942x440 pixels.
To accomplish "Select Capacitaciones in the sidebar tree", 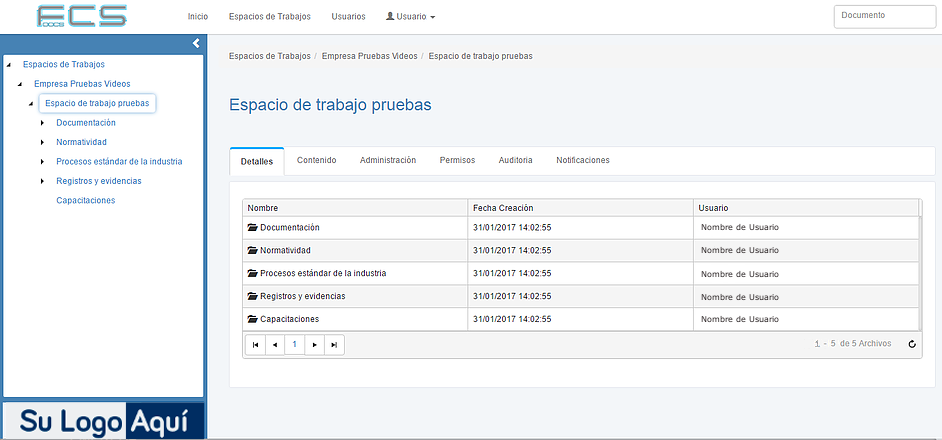I will point(85,200).
